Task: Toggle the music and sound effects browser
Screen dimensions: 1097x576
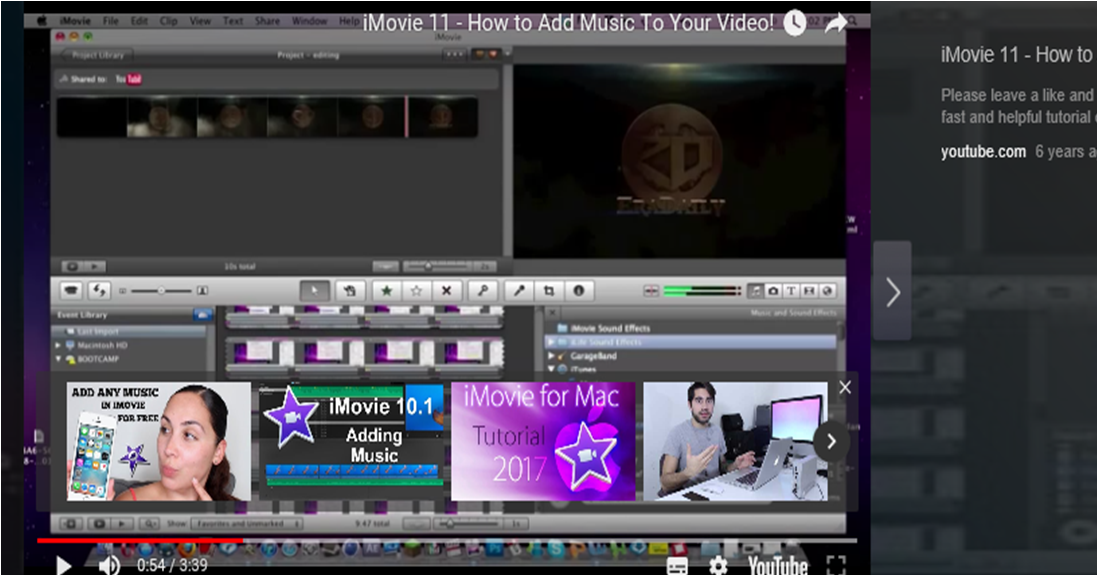Action: (x=755, y=290)
